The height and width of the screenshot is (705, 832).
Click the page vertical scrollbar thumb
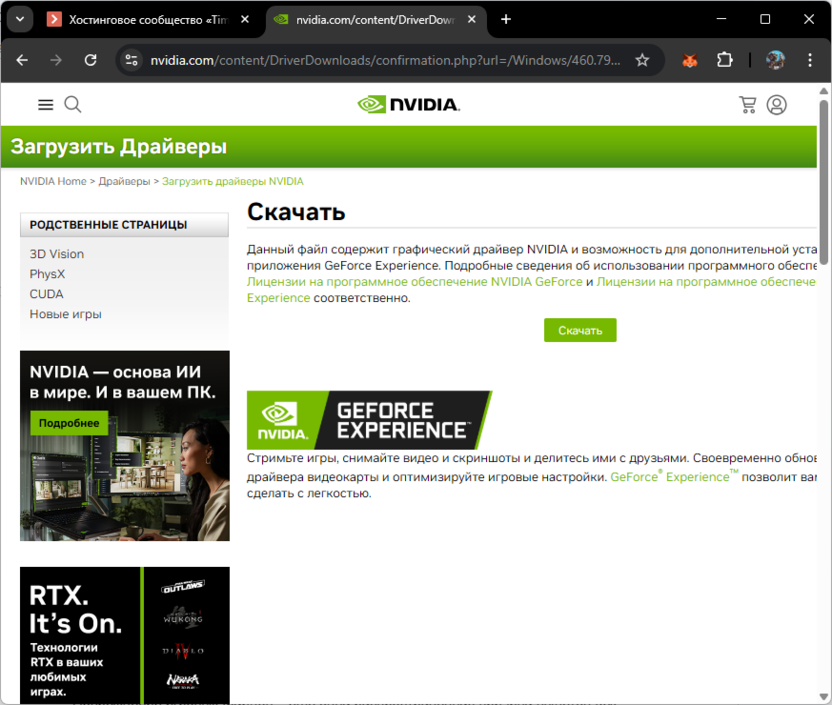pos(824,180)
